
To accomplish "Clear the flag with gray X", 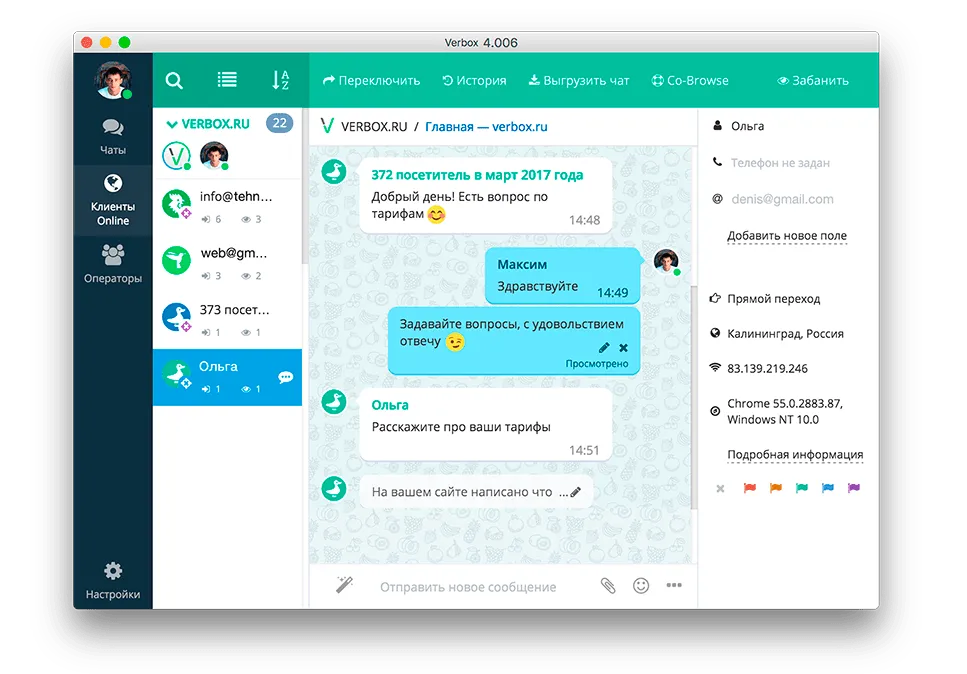I will pyautogui.click(x=720, y=489).
